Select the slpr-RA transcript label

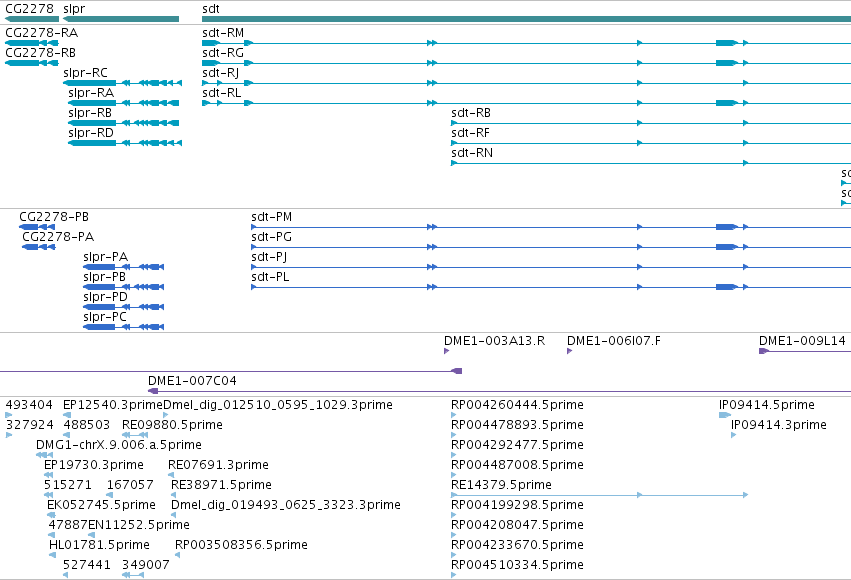coord(91,93)
